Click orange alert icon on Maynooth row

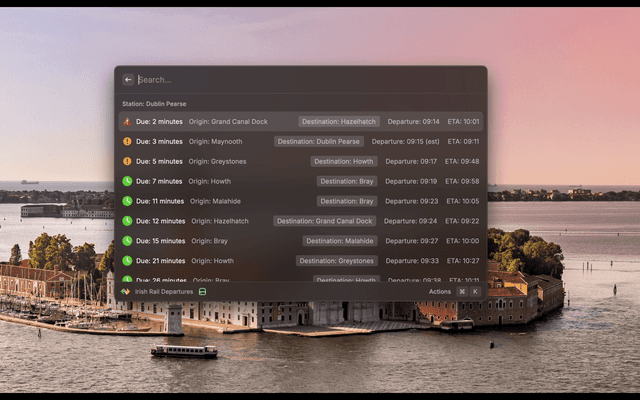127,142
